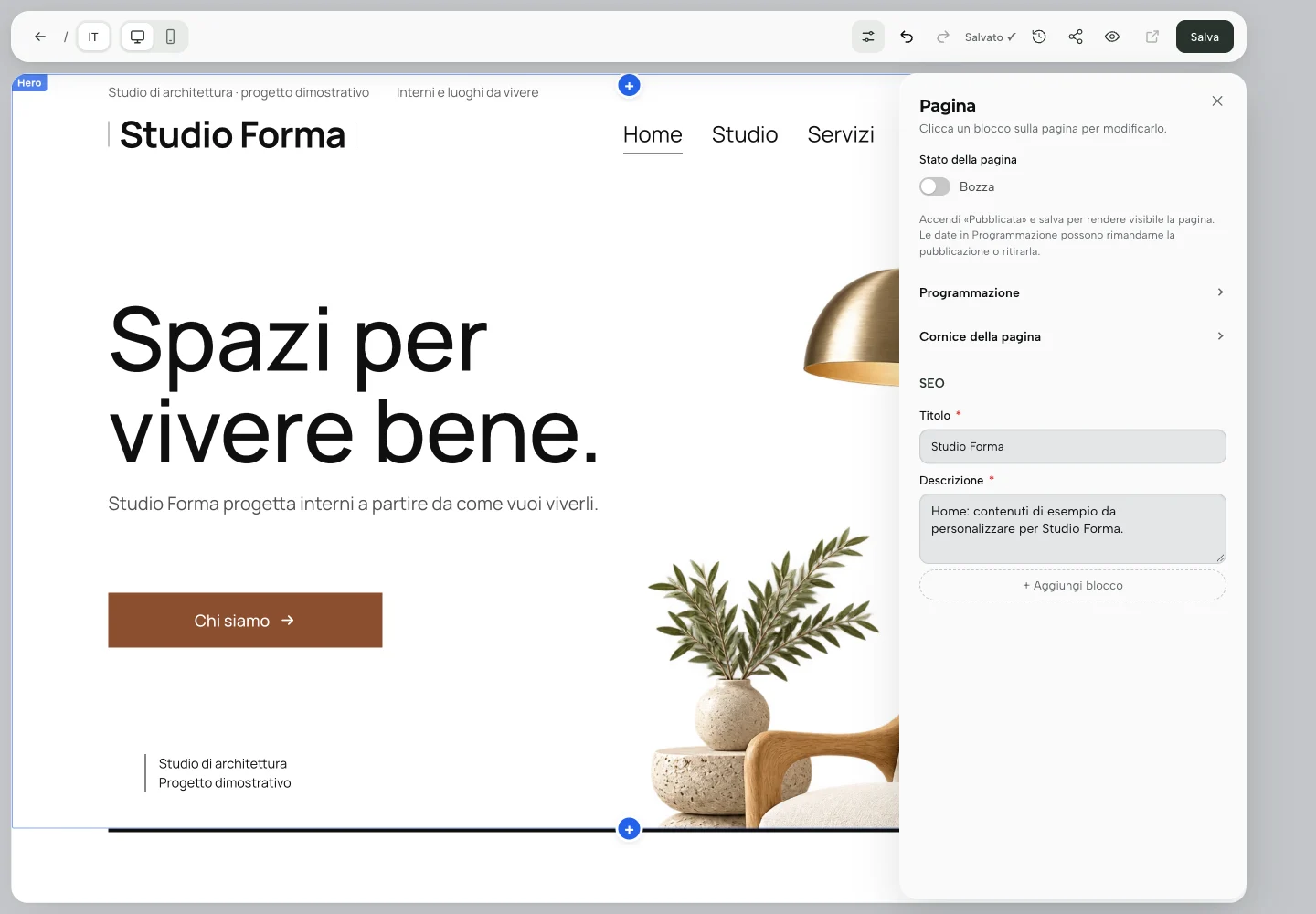Viewport: 1316px width, 914px height.
Task: Switch to mobile preview mode
Action: click(170, 37)
